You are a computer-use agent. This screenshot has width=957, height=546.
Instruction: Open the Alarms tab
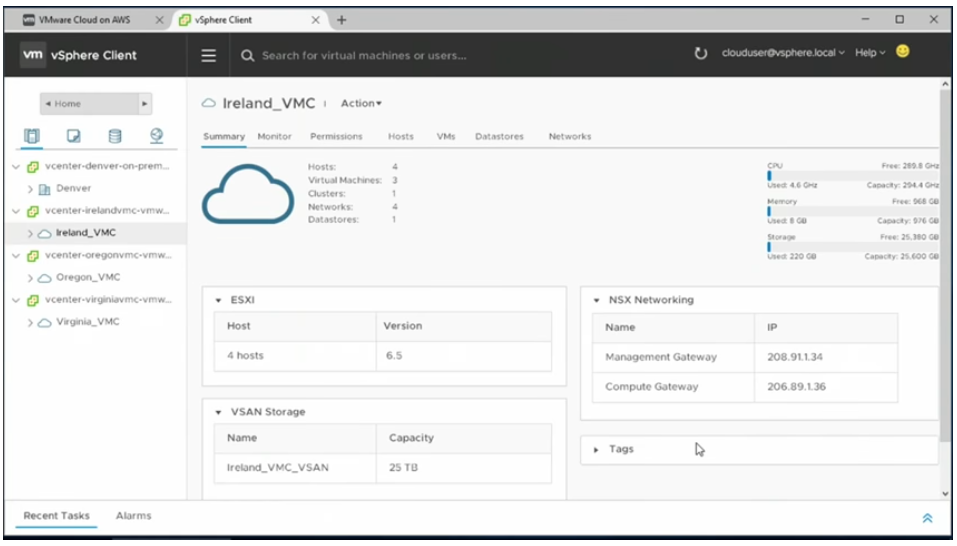(x=134, y=516)
